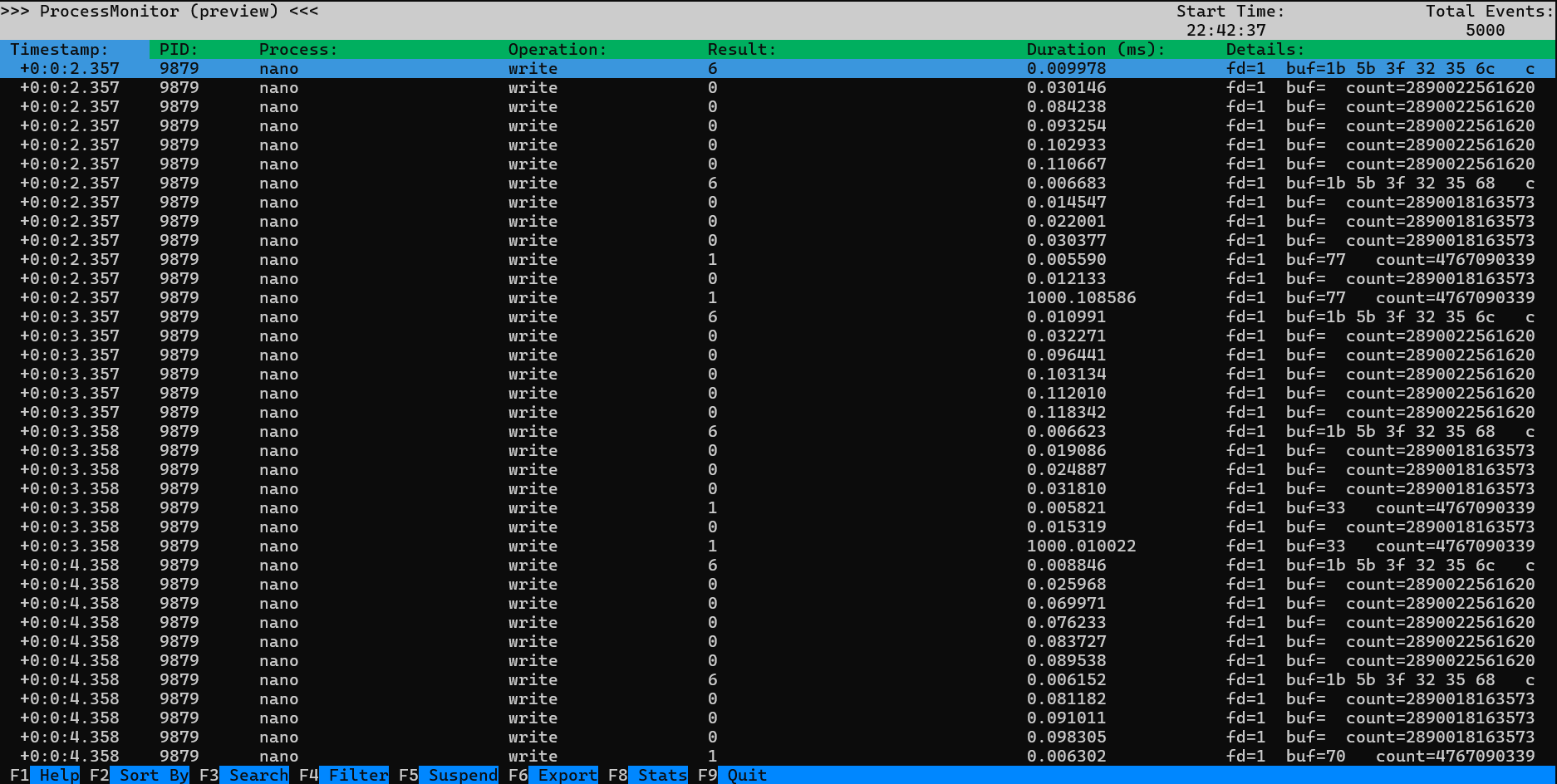Viewport: 1557px width, 784px height.
Task: Select the Operation column header
Action: point(557,50)
